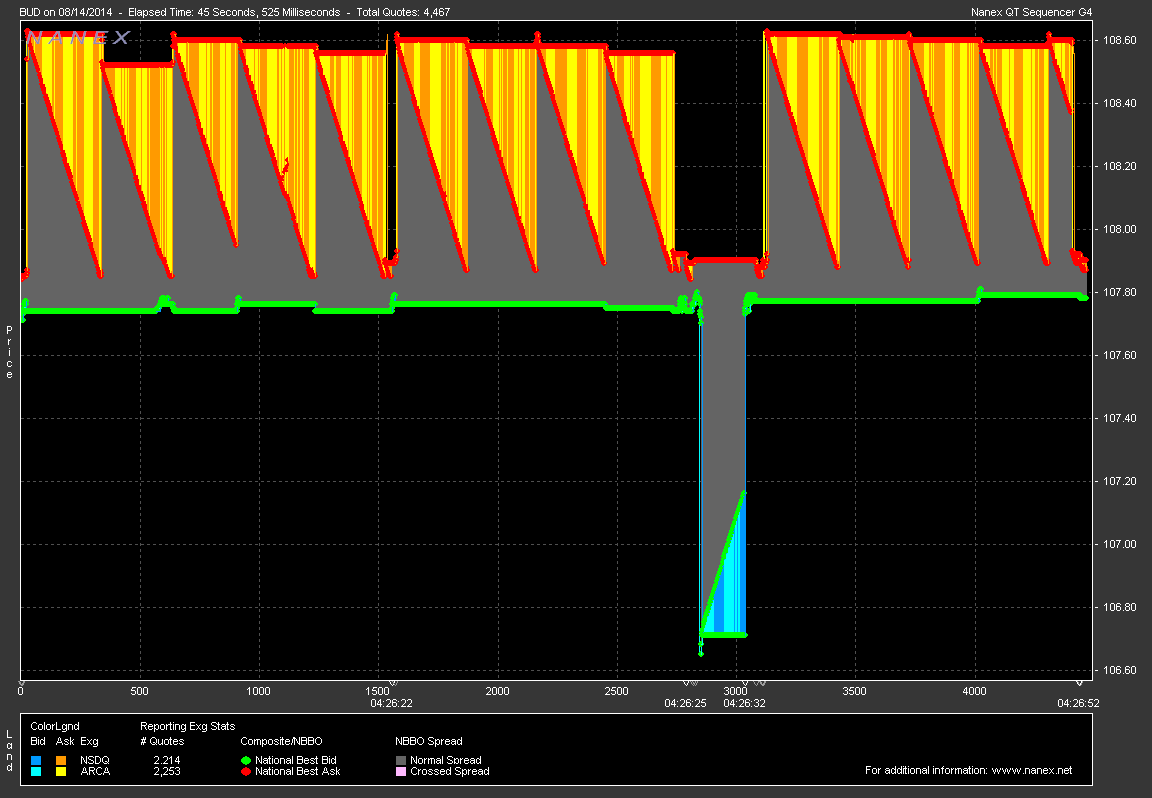Click the ColorLgnd heading
Viewport: 1152px width, 798px height.
click(x=55, y=726)
